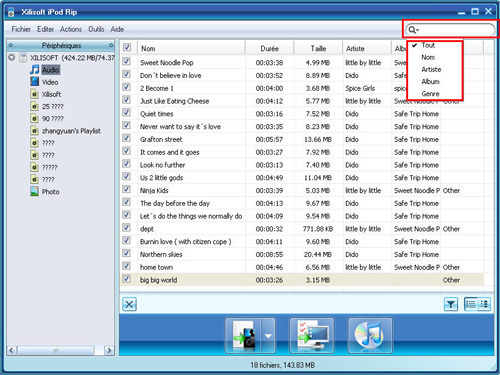The image size is (500, 375).
Task: Sort by the Taille column header
Action: (318, 48)
